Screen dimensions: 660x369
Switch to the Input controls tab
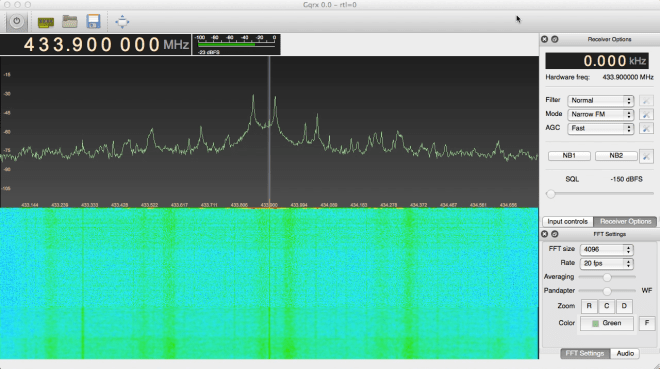coord(567,221)
